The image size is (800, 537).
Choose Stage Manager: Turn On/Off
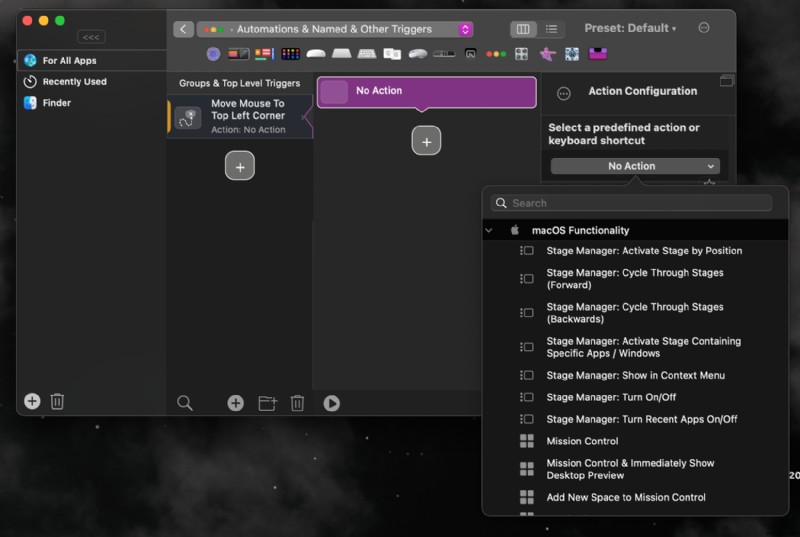(x=635, y=397)
